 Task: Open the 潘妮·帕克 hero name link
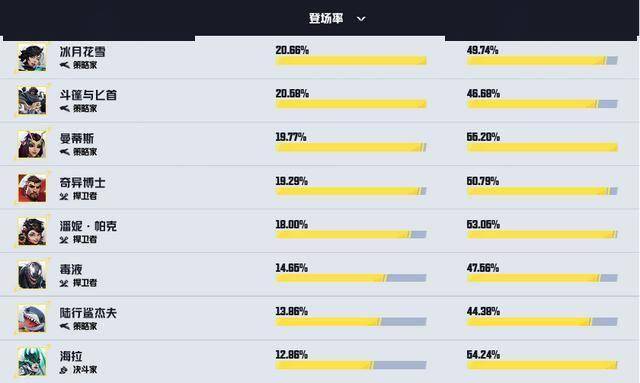[88, 226]
